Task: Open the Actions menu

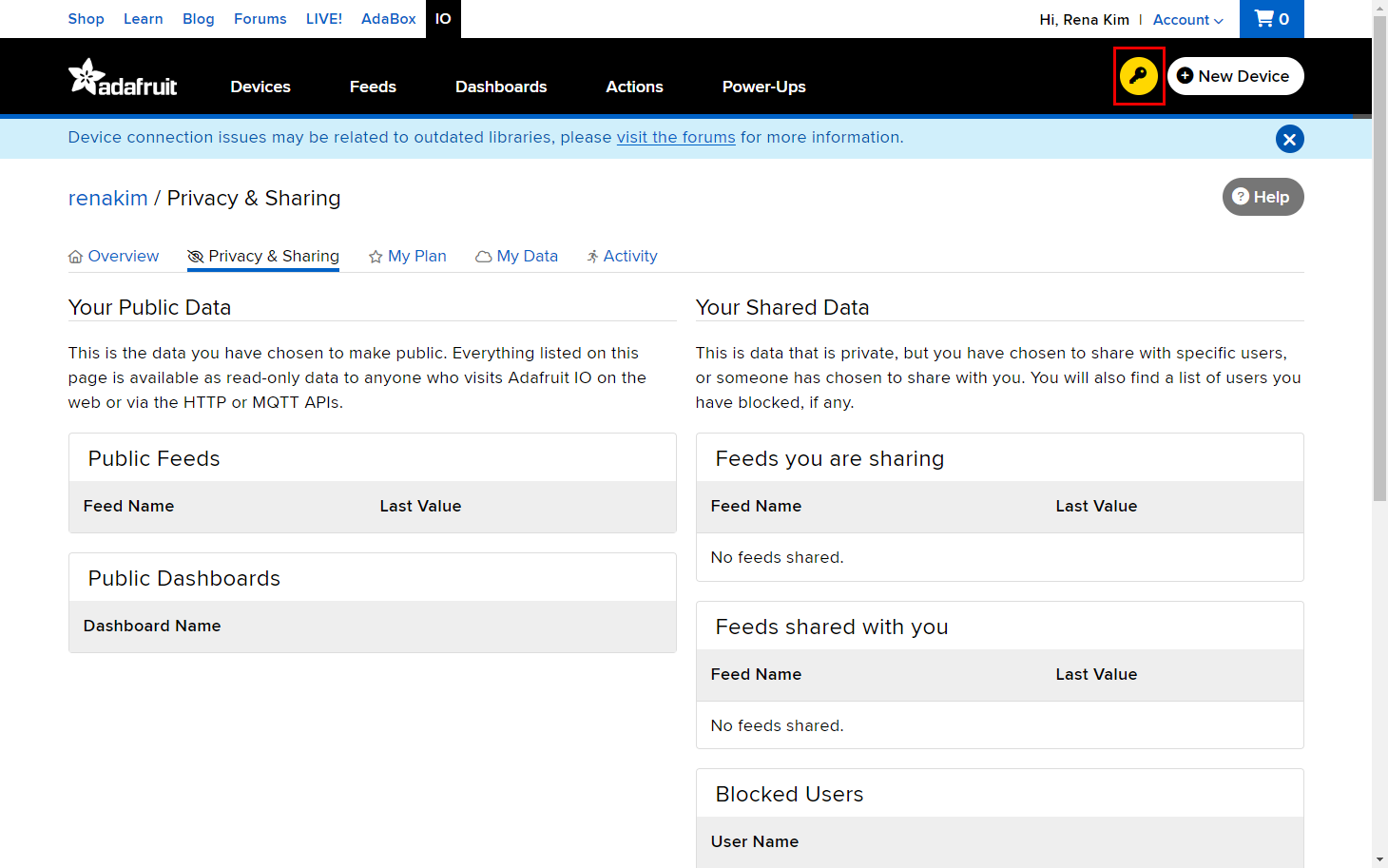Action: pos(634,87)
